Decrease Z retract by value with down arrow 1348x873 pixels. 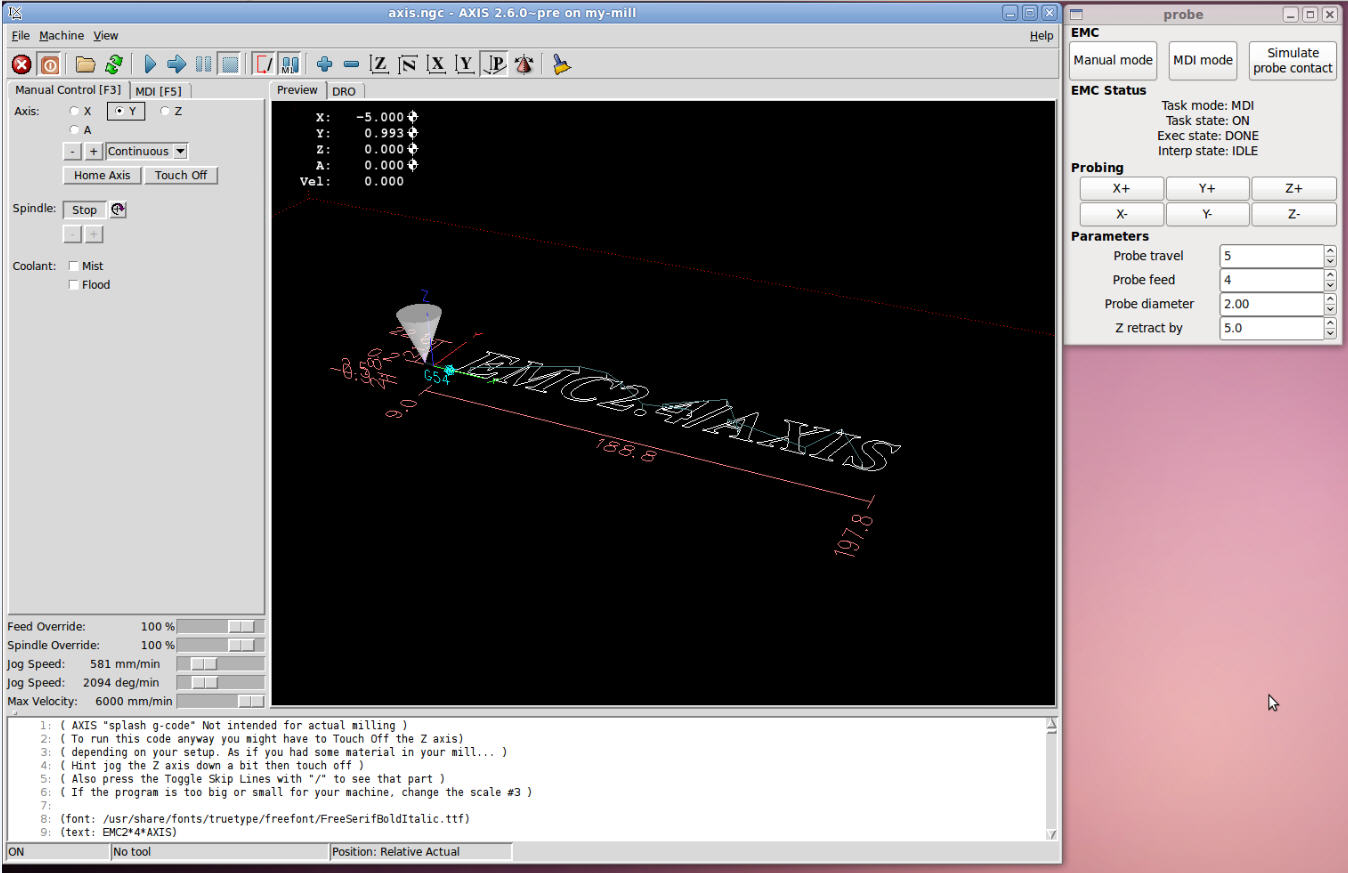(1330, 333)
